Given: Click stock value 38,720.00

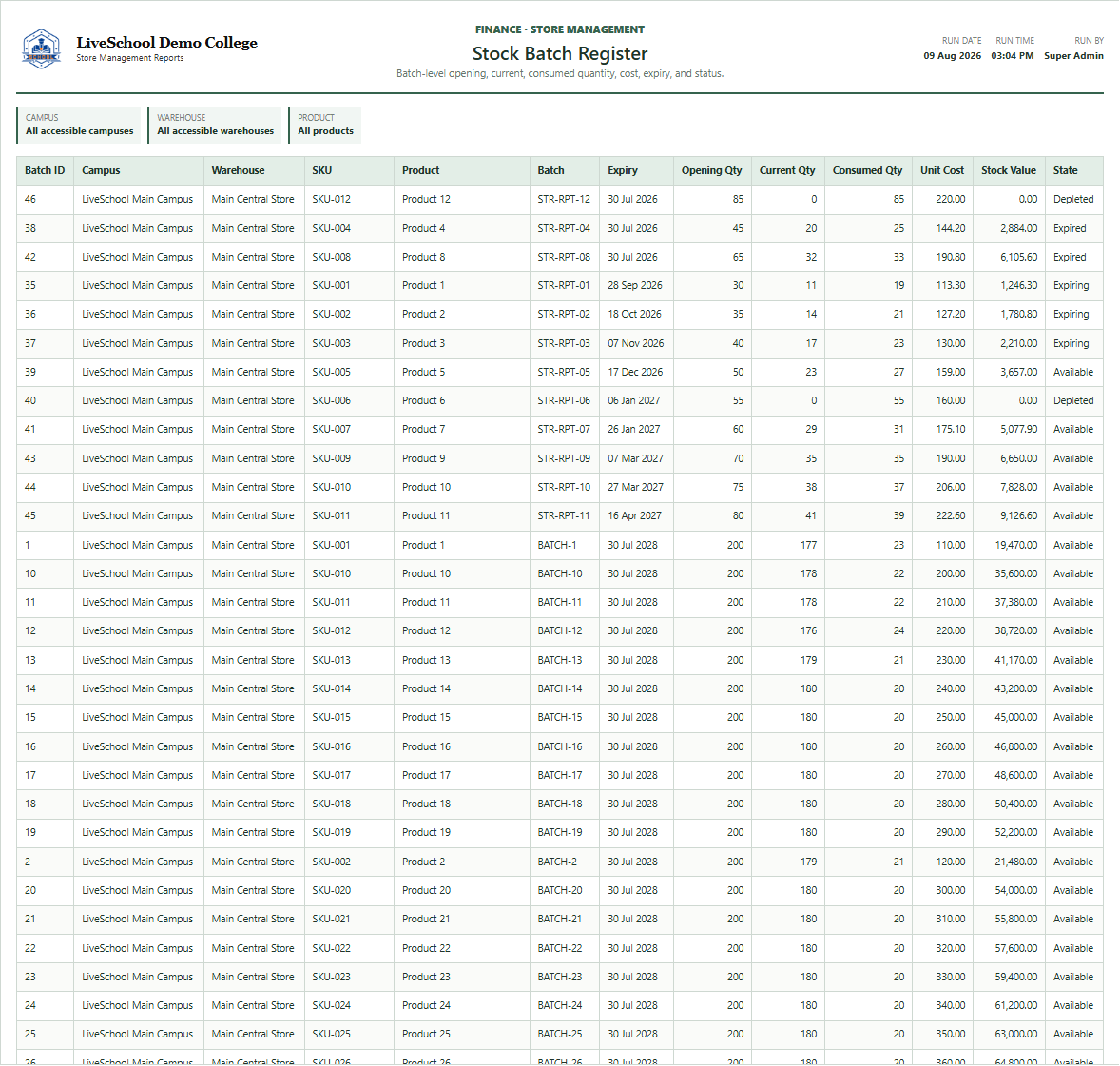Looking at the screenshot, I should click(1015, 630).
